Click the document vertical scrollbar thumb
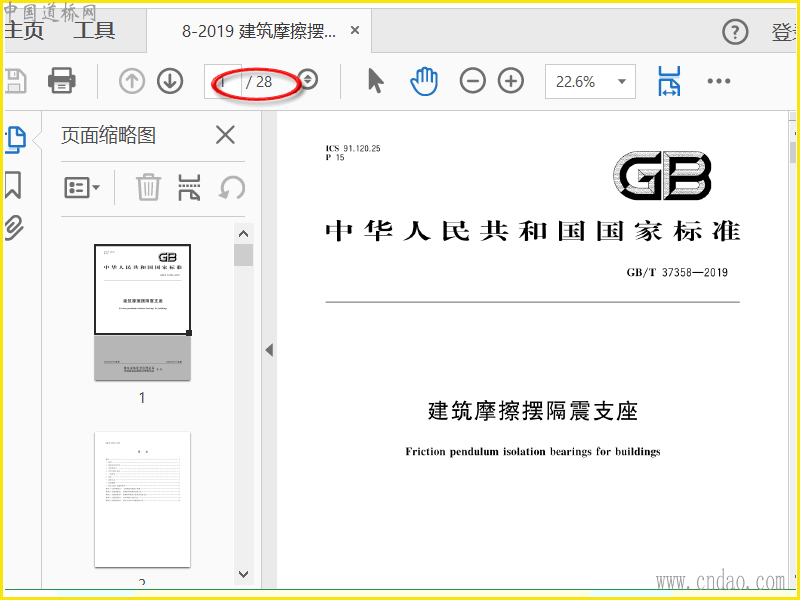 point(793,152)
